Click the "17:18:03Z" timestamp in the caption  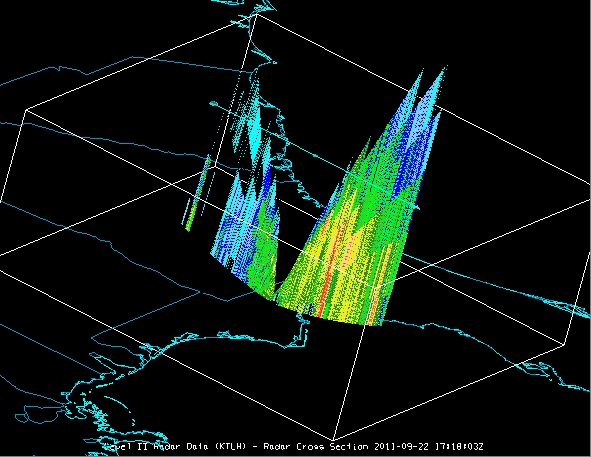pyautogui.click(x=459, y=447)
